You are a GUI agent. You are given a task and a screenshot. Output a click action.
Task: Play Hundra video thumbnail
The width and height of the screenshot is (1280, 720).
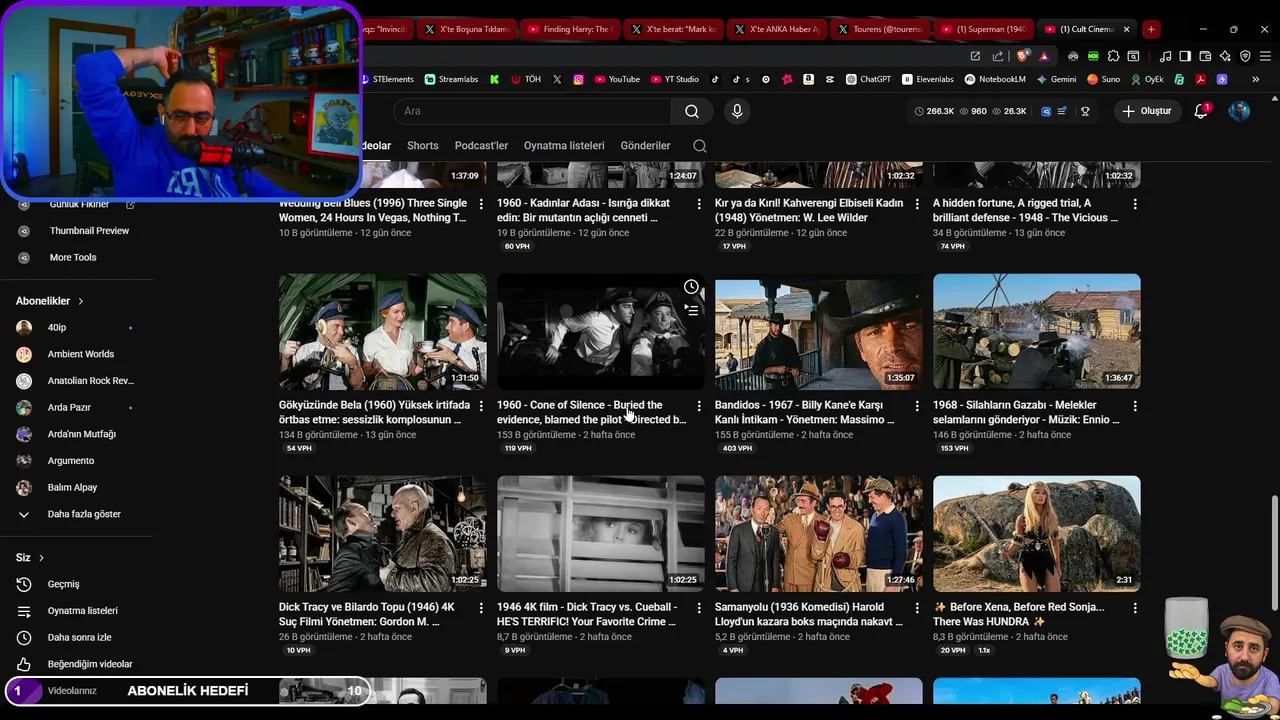pyautogui.click(x=1037, y=534)
